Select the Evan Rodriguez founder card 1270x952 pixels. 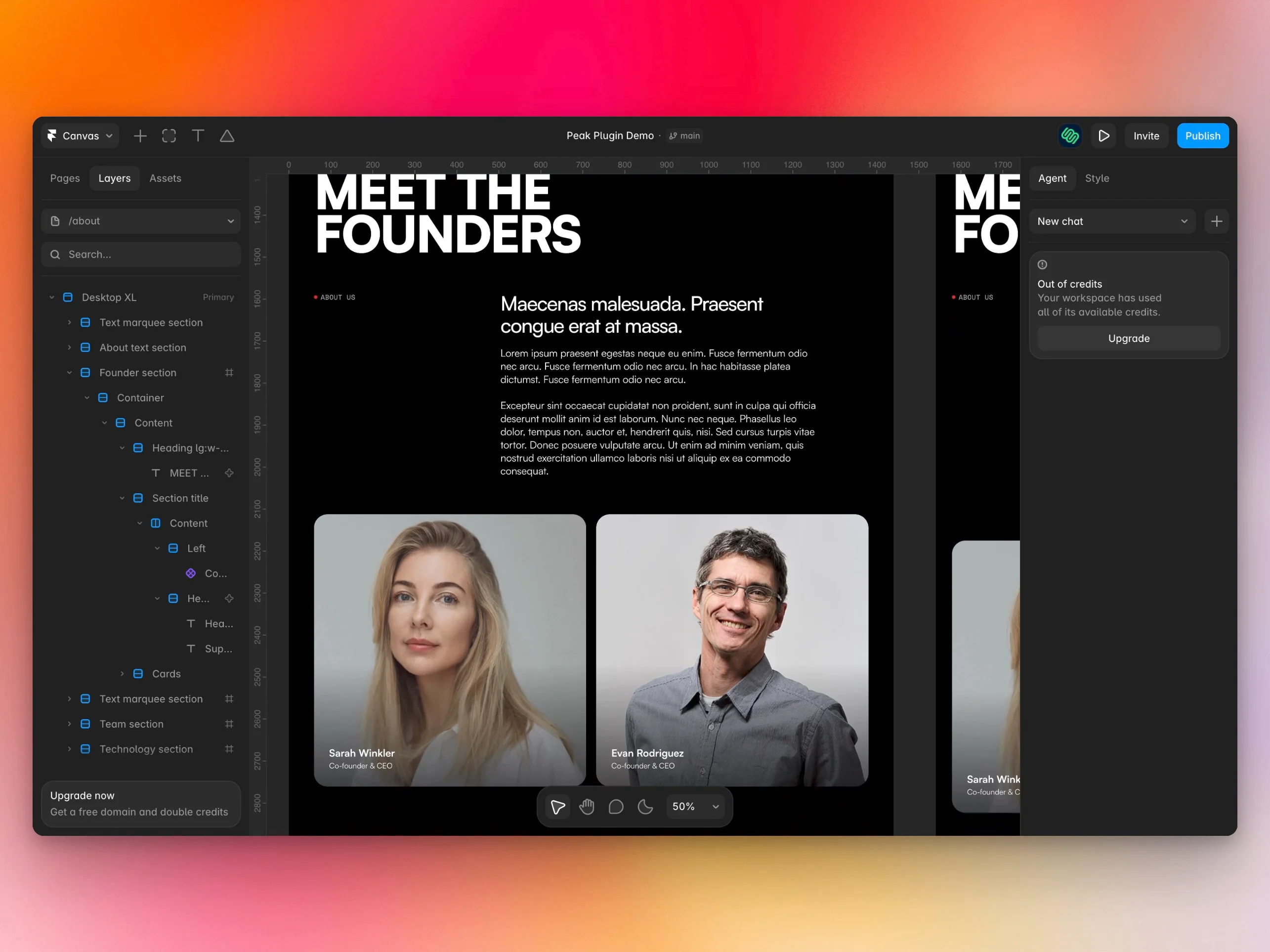tap(732, 650)
